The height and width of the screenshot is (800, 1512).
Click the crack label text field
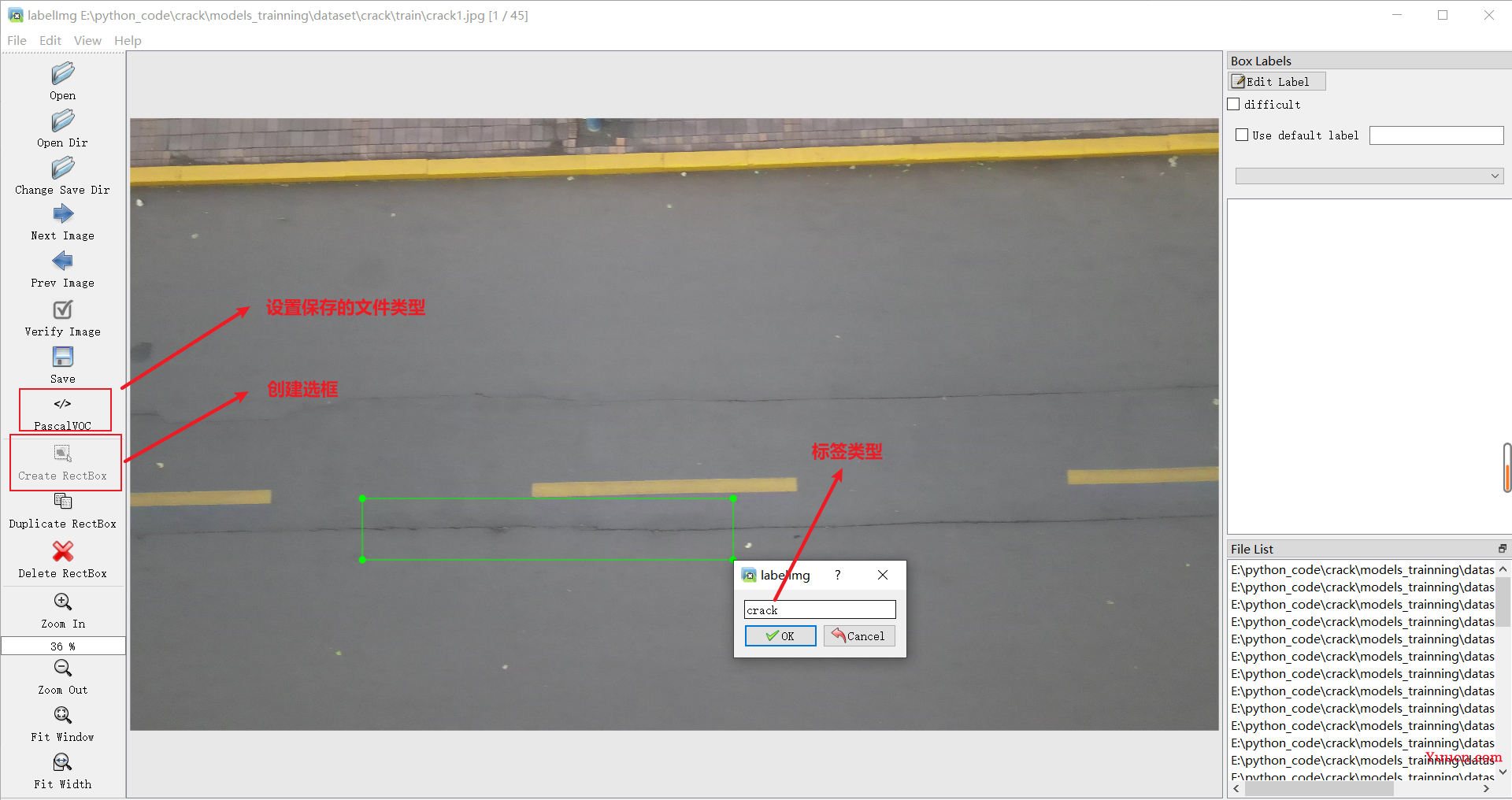[x=820, y=609]
